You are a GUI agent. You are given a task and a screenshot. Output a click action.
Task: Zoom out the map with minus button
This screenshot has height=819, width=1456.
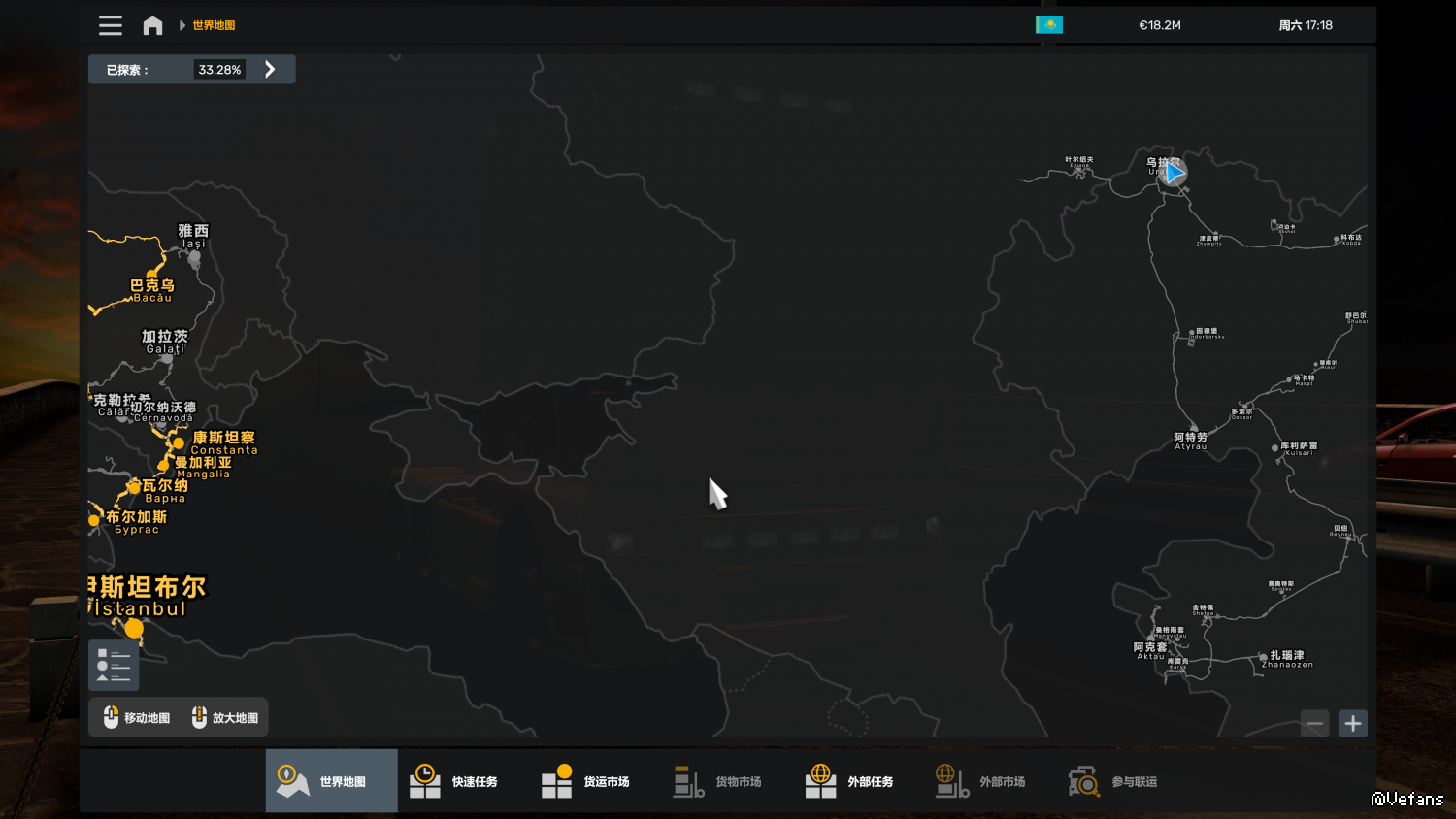pyautogui.click(x=1314, y=723)
